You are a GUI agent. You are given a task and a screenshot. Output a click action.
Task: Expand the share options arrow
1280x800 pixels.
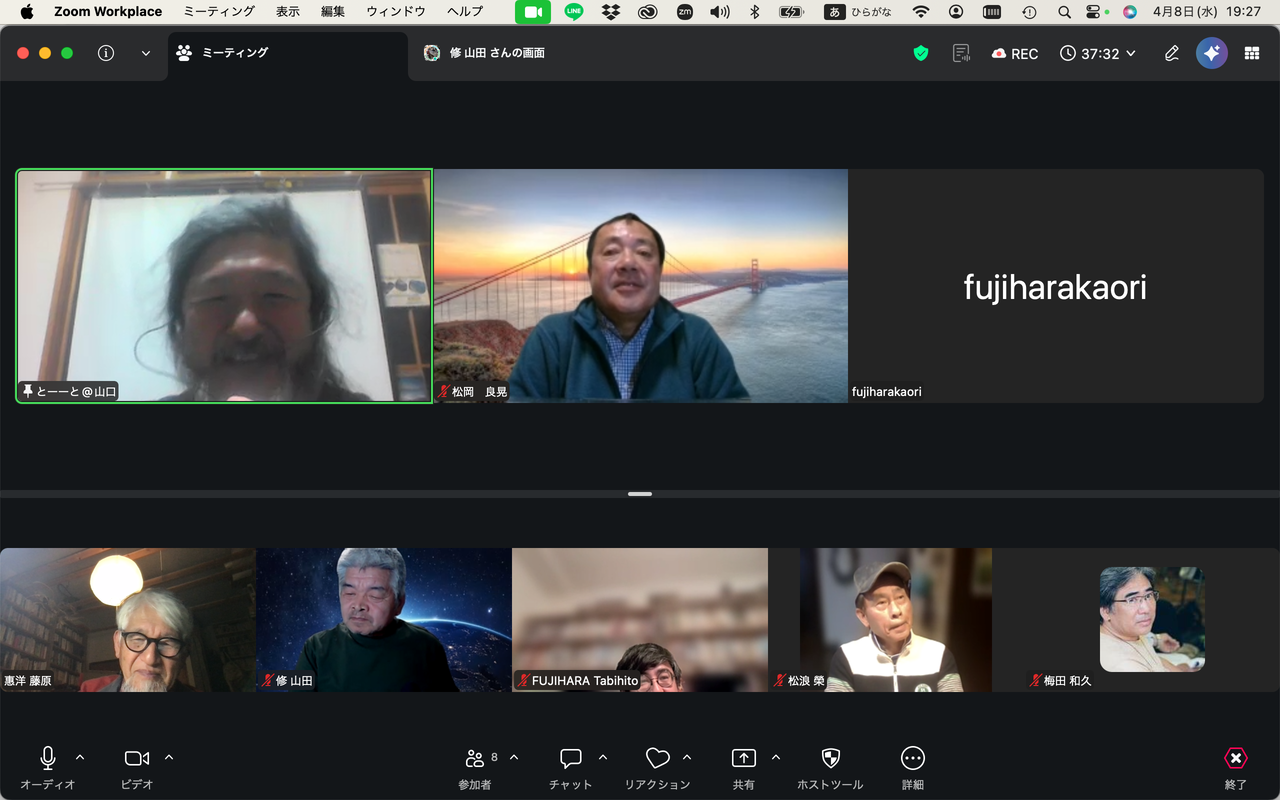(776, 758)
